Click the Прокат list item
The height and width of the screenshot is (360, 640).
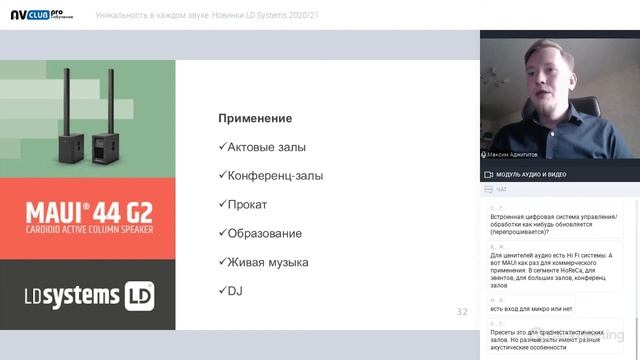pos(243,204)
